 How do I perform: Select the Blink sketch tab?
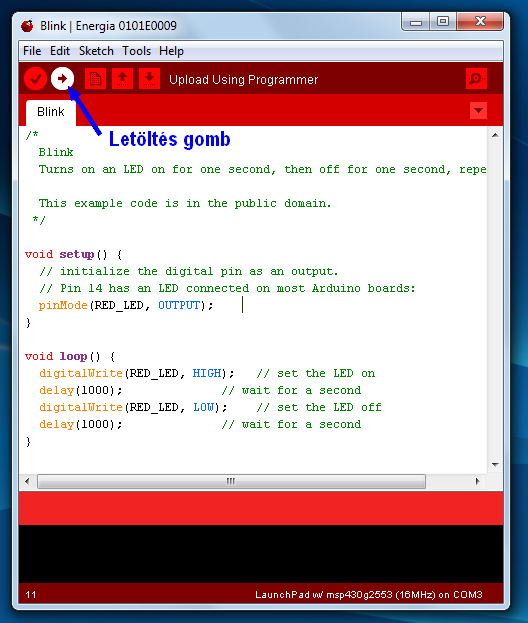51,112
